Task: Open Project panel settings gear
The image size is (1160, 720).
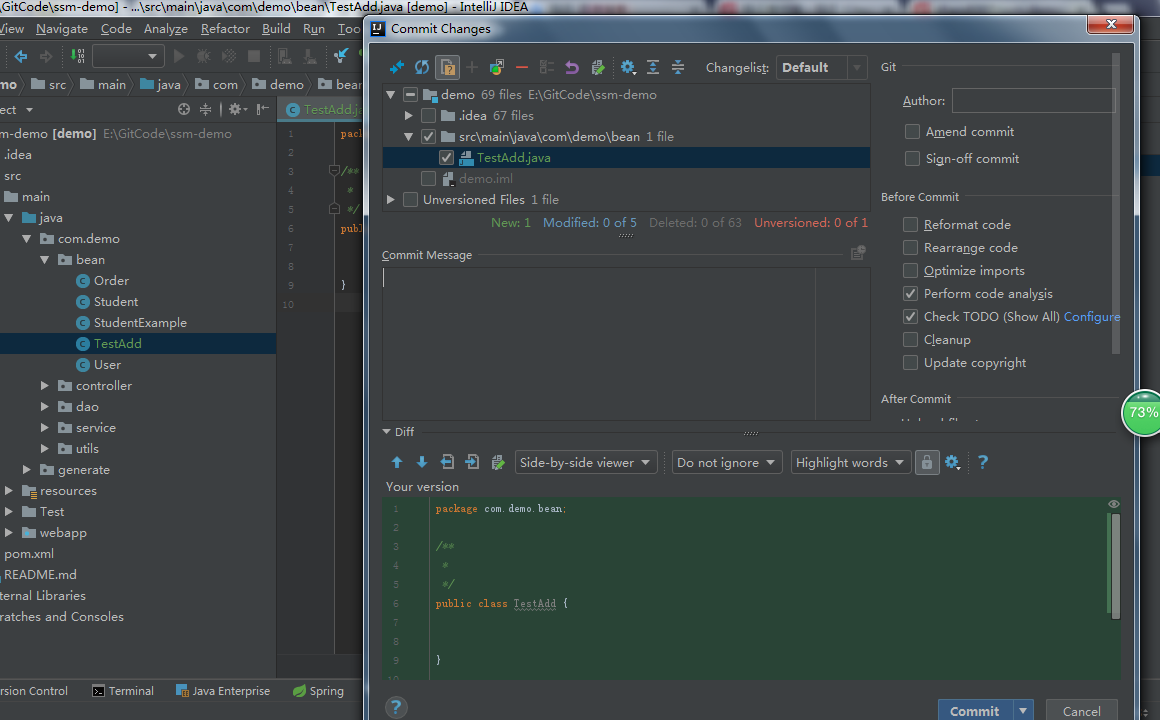Action: coord(237,110)
